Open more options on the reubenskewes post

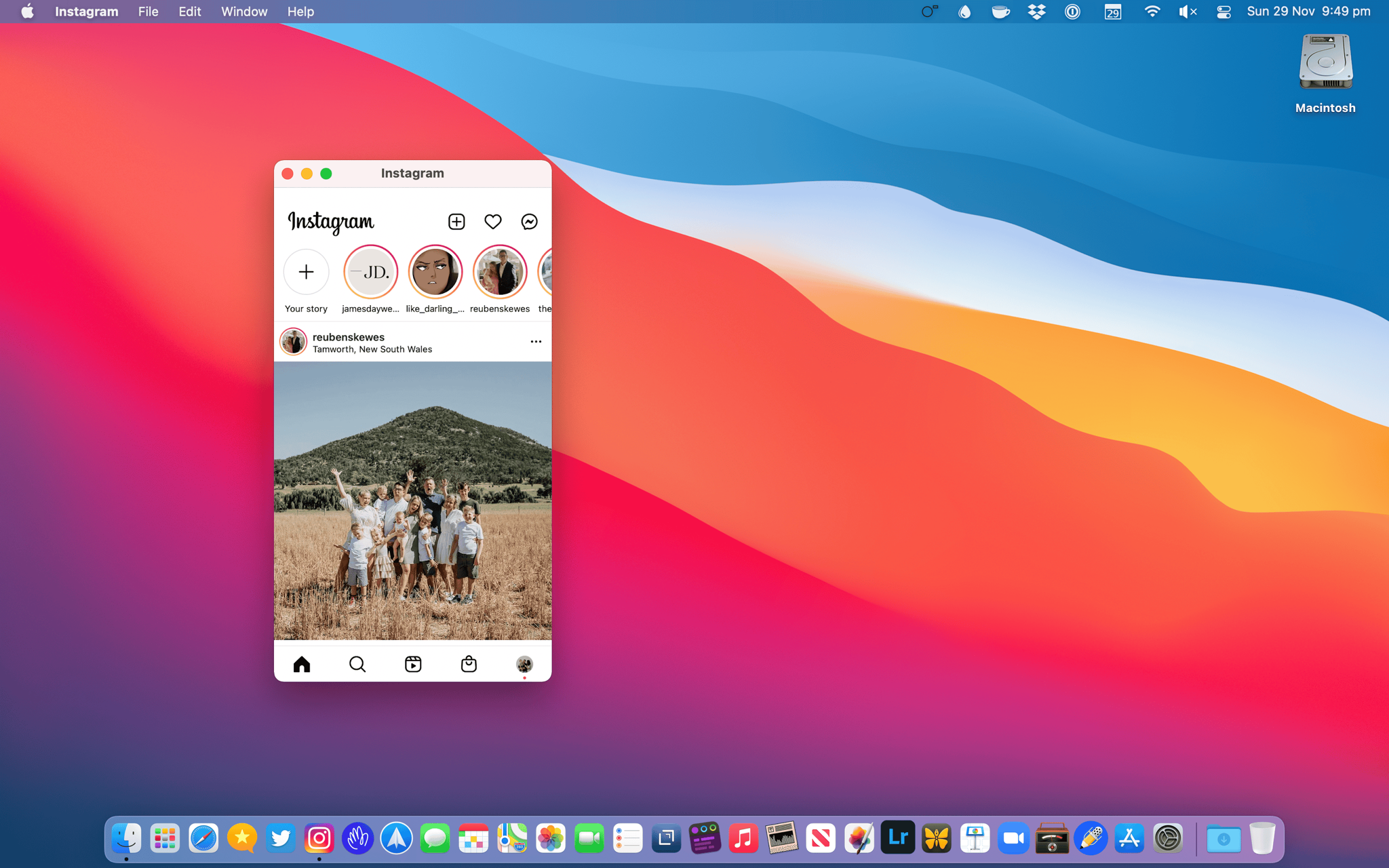(x=536, y=342)
